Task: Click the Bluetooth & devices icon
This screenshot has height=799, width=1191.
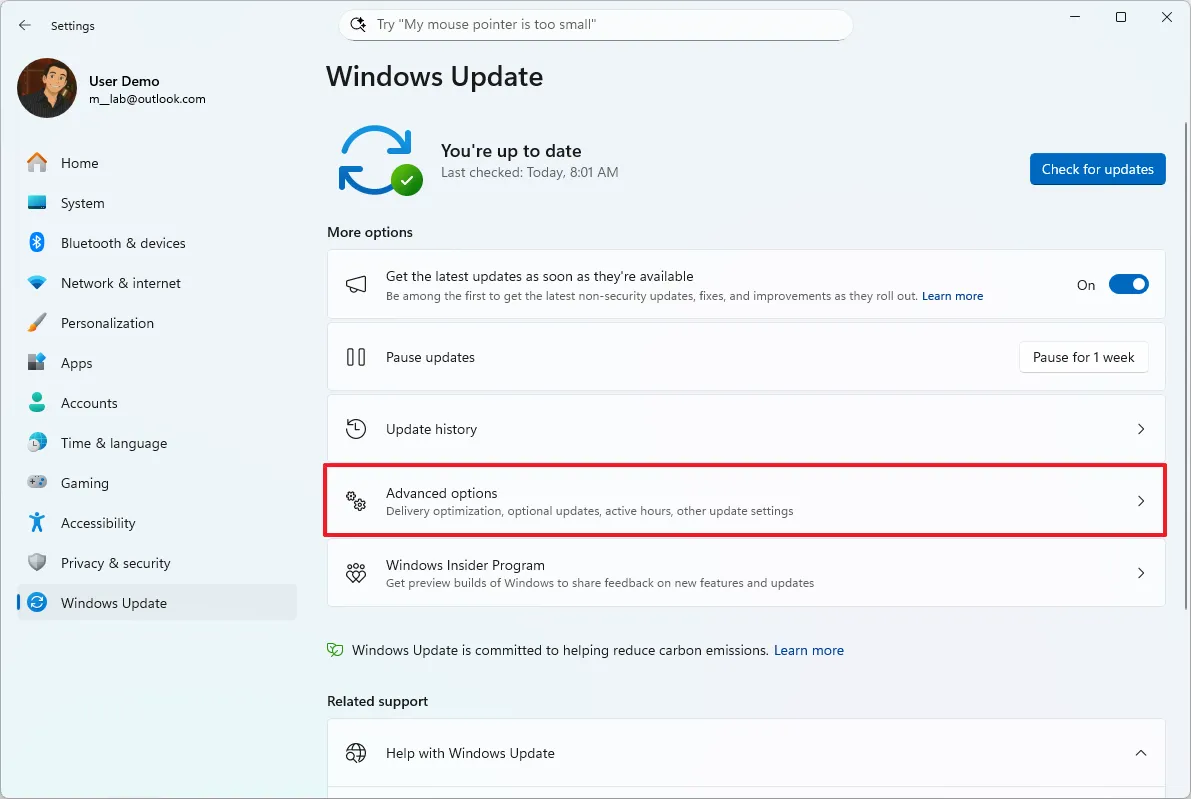Action: 37,242
